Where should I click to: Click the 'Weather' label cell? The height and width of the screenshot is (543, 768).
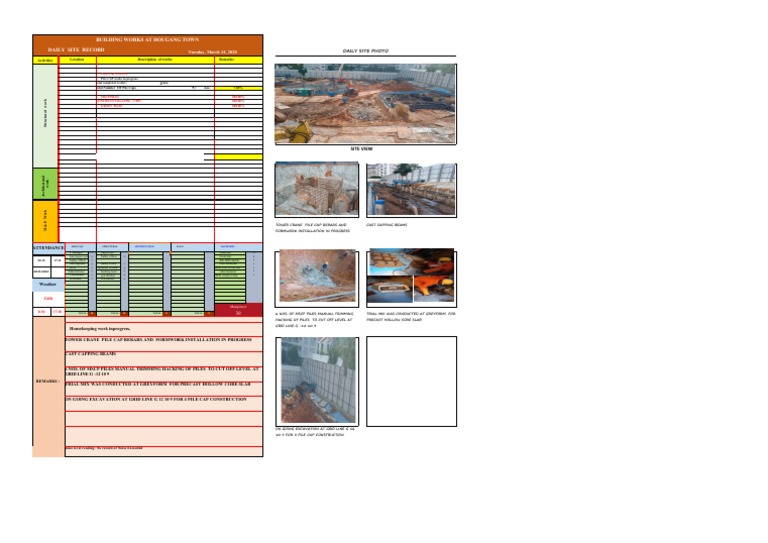[48, 284]
